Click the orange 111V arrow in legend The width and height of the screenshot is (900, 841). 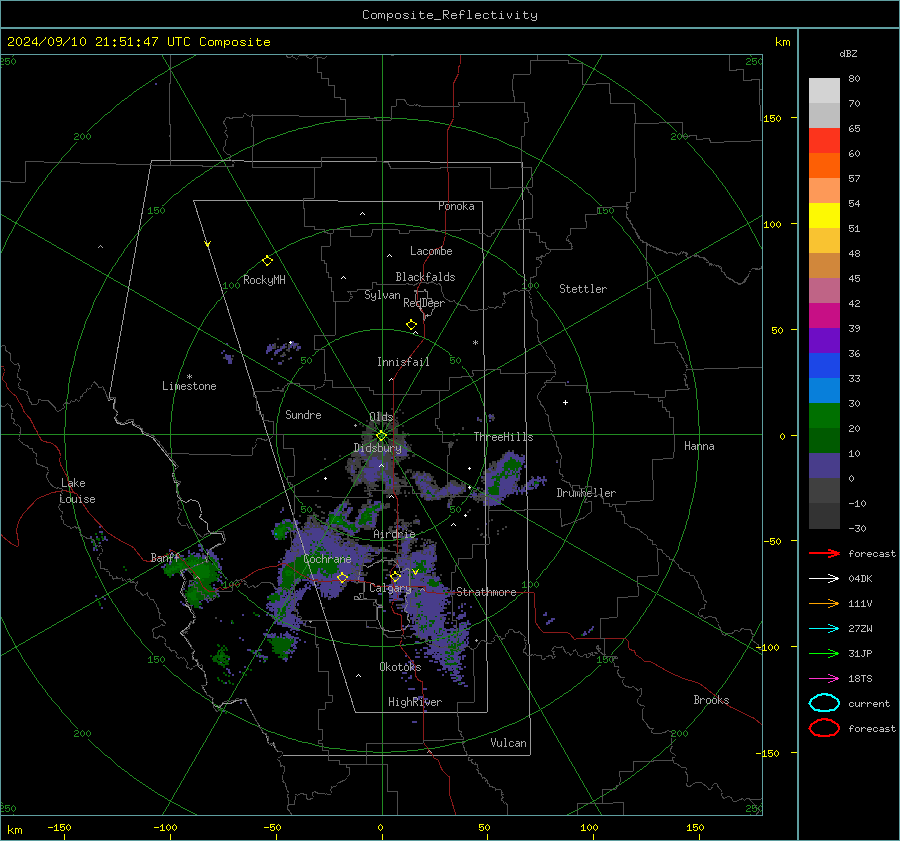coord(824,603)
